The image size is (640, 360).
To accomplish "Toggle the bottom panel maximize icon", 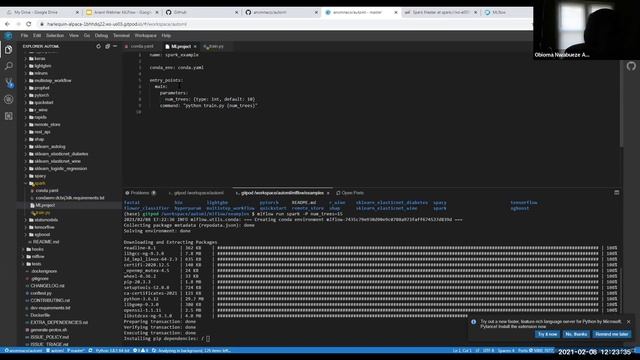I will pyautogui.click(x=617, y=193).
